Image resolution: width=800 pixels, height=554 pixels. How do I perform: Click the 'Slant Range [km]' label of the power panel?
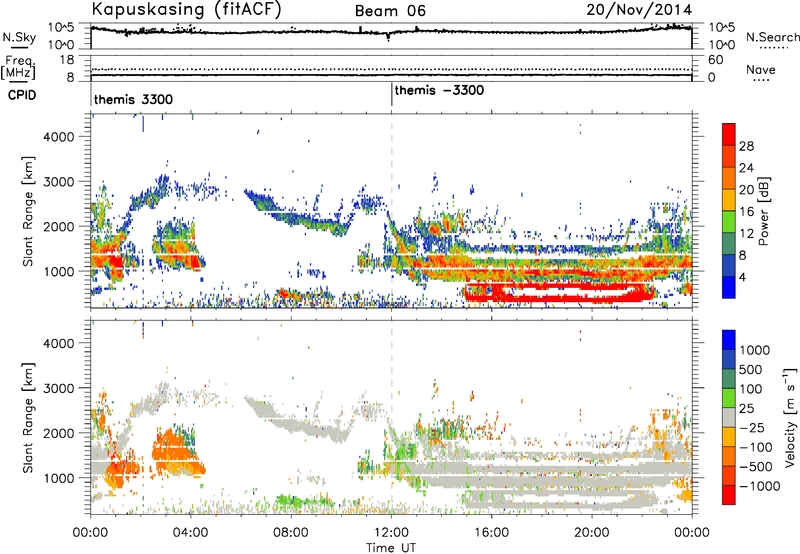coord(28,212)
